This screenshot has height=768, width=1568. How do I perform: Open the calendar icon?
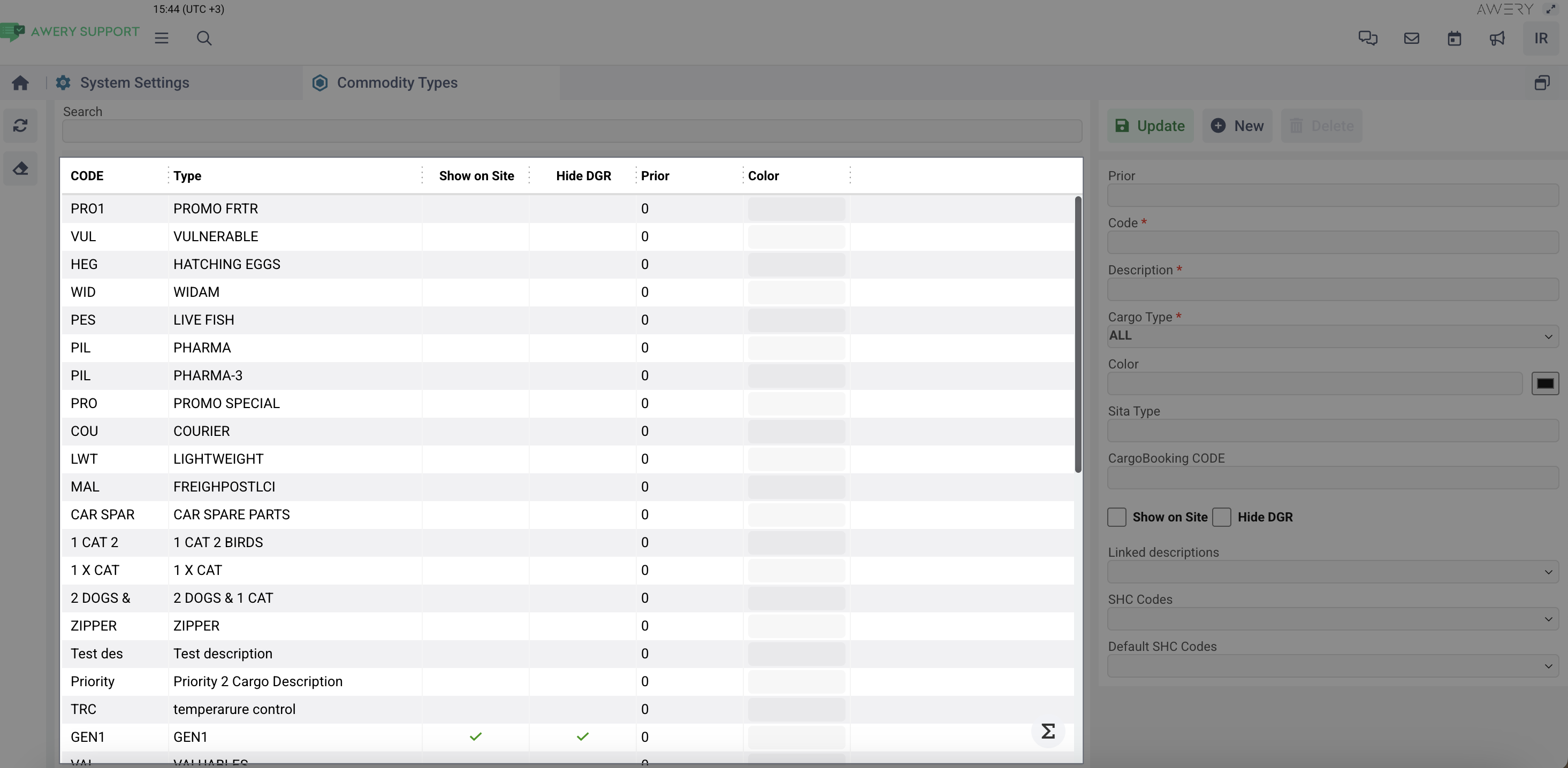(1454, 39)
